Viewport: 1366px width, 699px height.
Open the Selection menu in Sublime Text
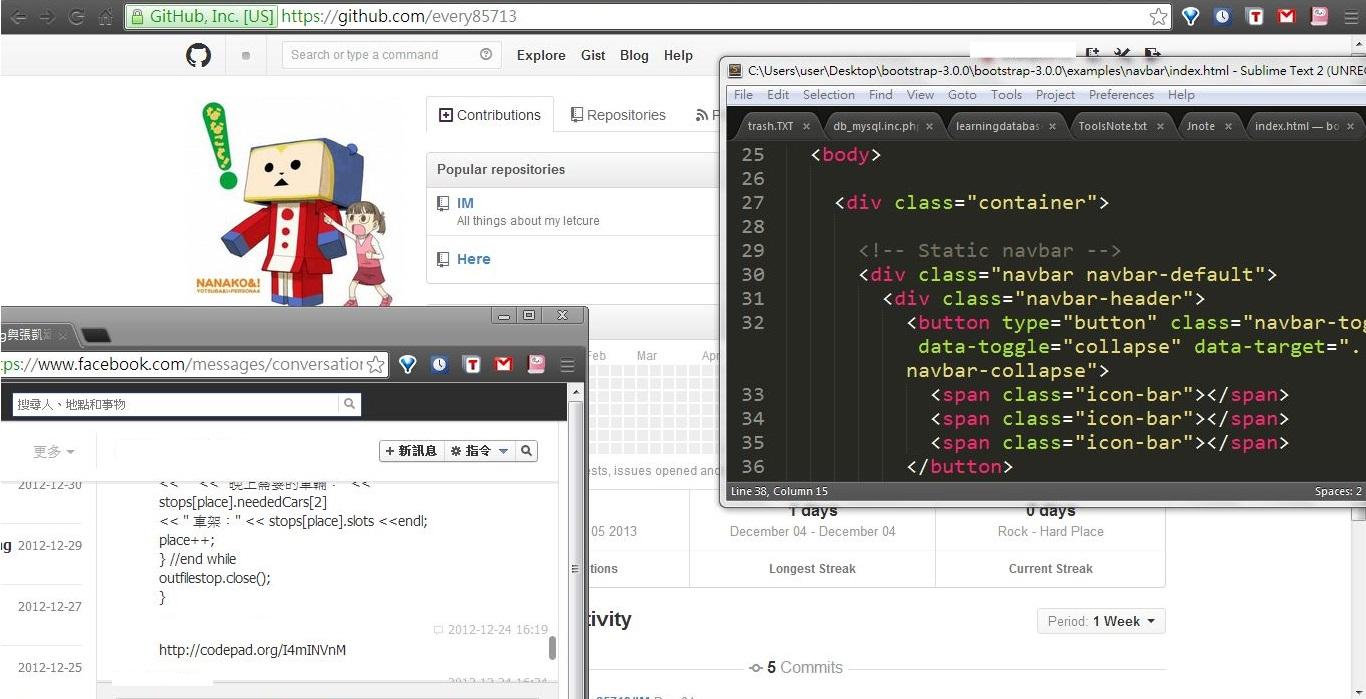tap(829, 95)
